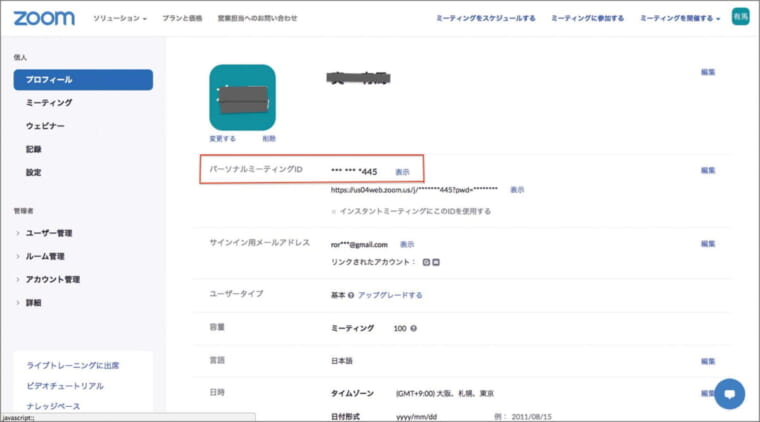Open the ソリューション dropdown menu
Viewport: 760px width, 422px height.
pyautogui.click(x=120, y=18)
